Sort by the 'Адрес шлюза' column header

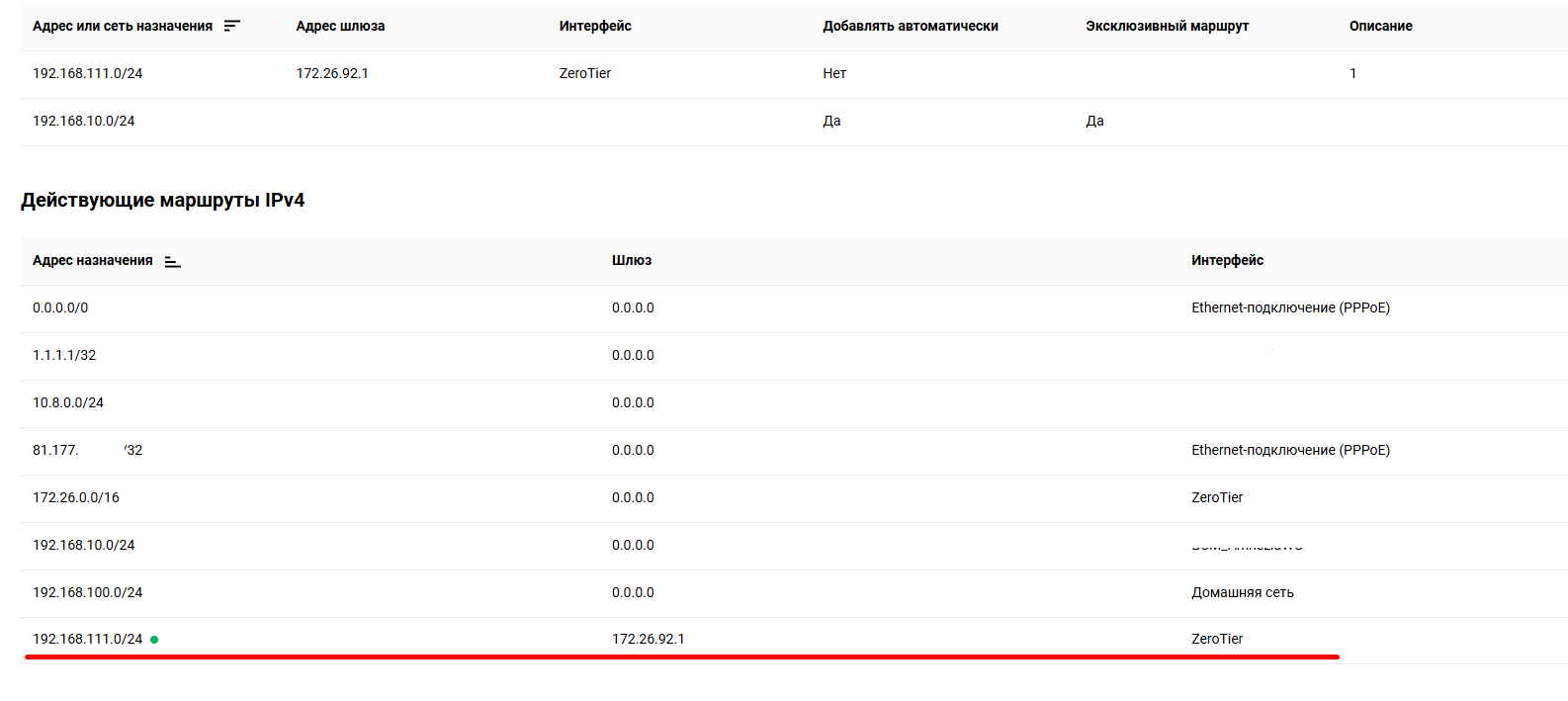[340, 26]
